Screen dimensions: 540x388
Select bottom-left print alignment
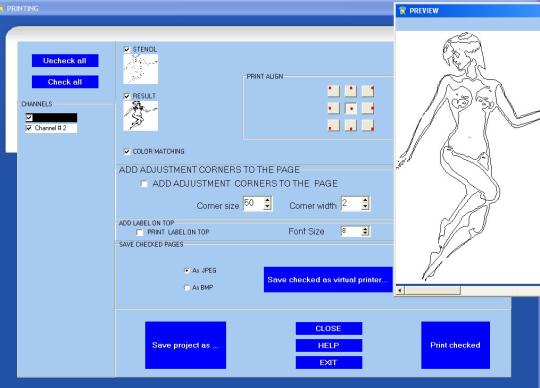(333, 126)
